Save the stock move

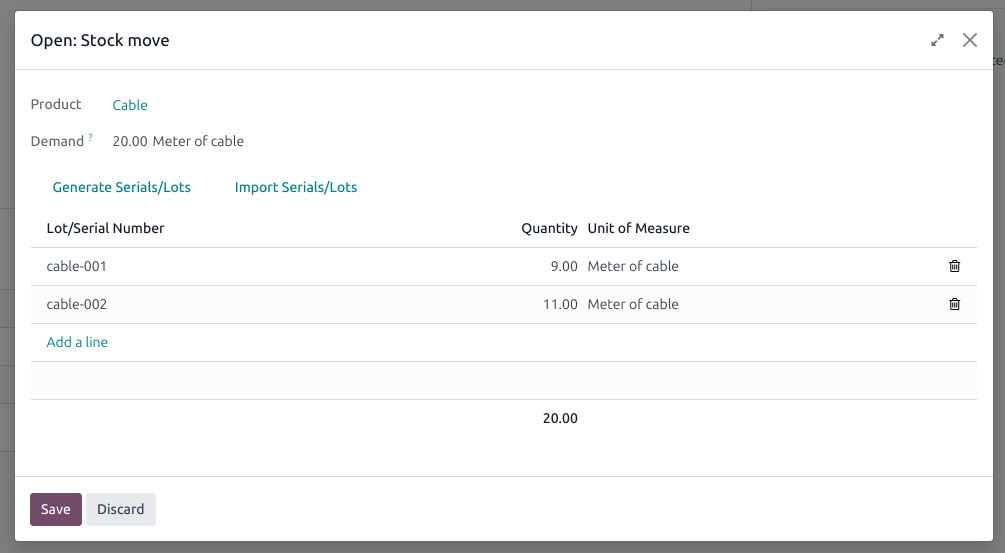coord(56,509)
